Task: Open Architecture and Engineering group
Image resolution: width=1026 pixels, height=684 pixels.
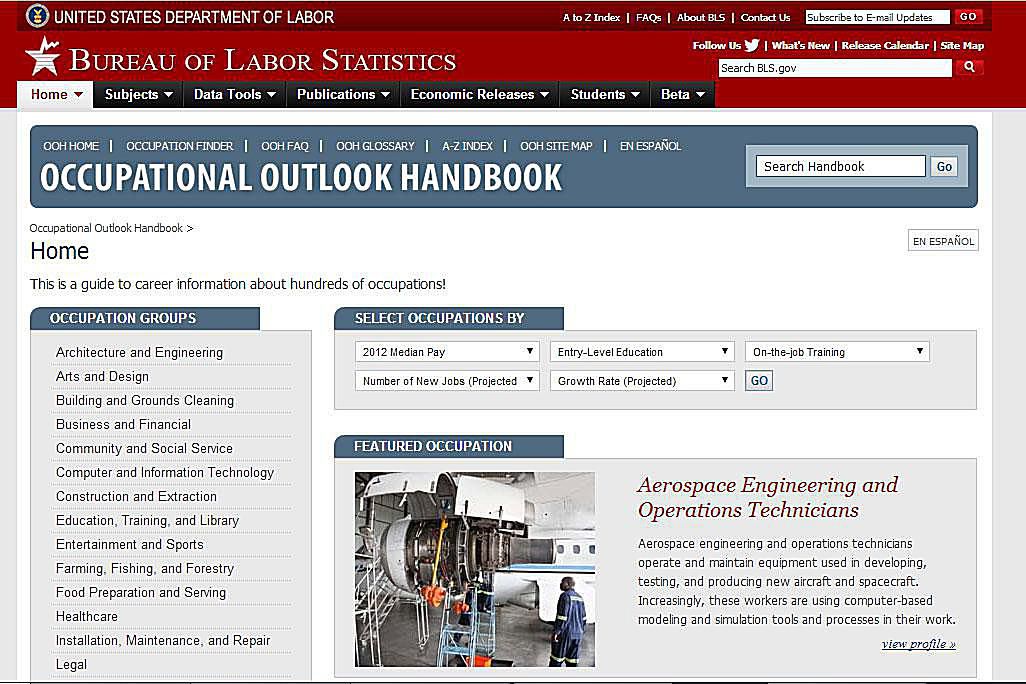Action: tap(139, 352)
